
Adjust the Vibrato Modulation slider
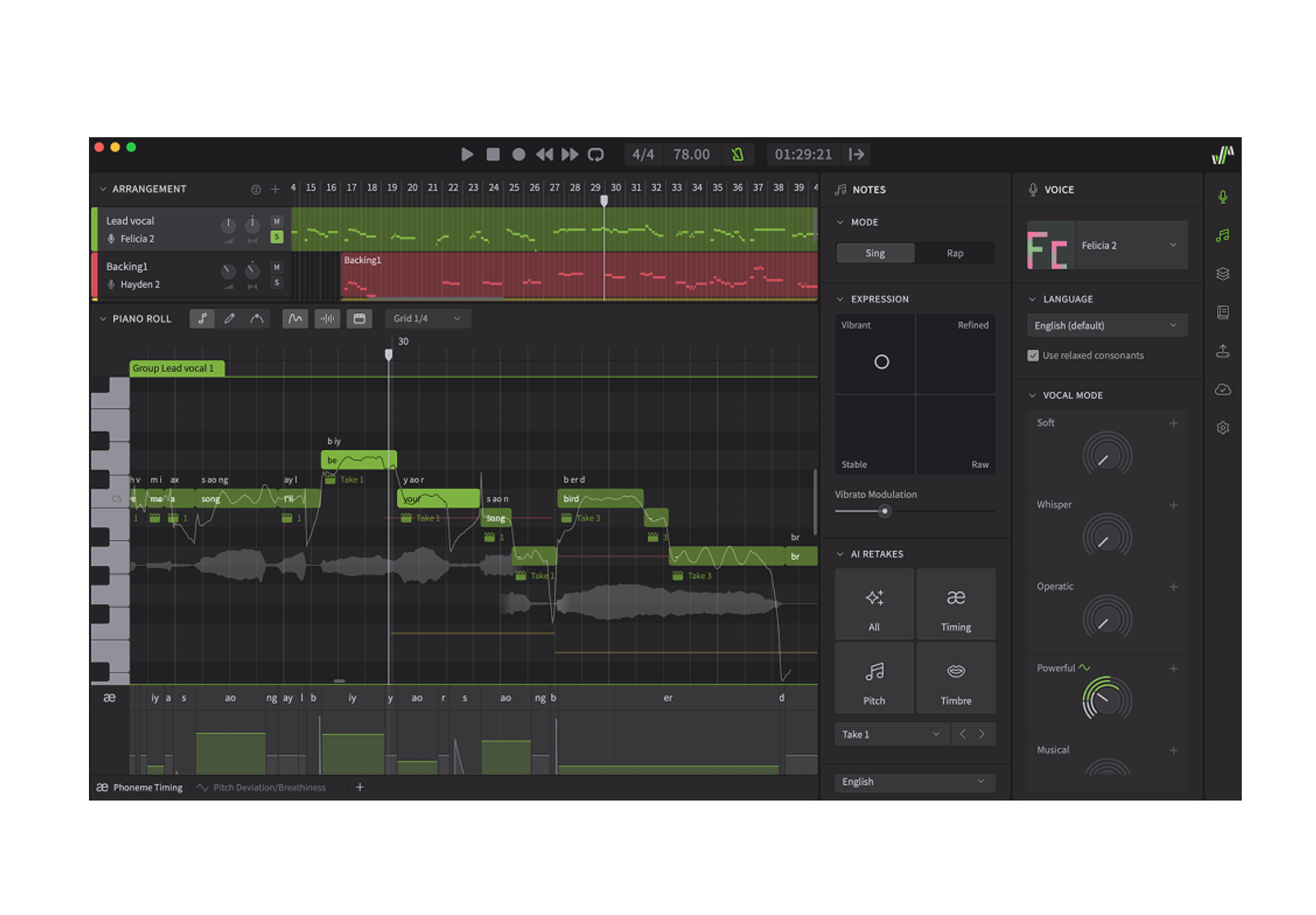tap(884, 511)
